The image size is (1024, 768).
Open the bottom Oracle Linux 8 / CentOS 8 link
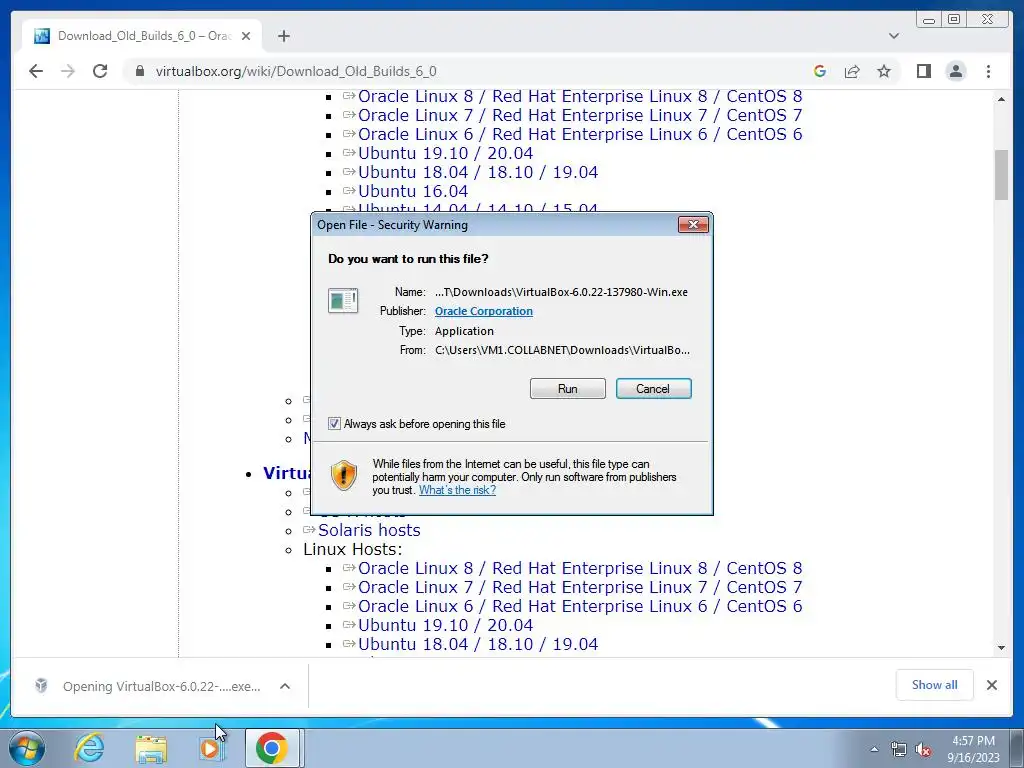[580, 568]
